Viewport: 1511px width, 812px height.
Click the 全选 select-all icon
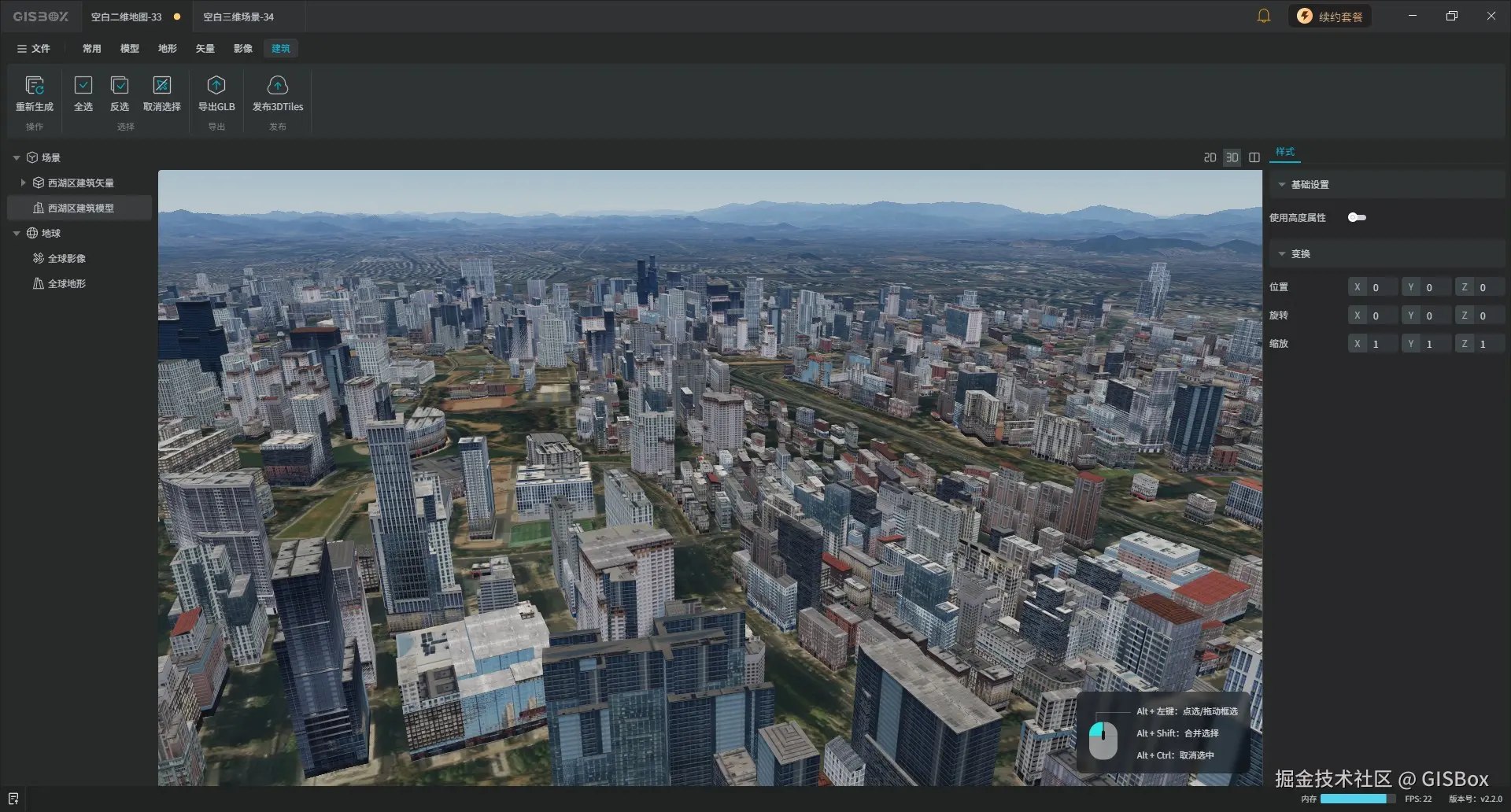83,85
